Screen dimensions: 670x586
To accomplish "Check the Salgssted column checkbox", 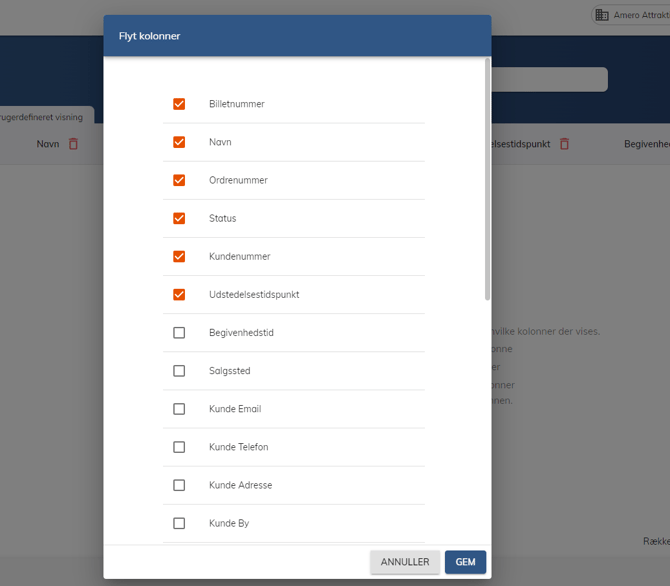I will 179,371.
